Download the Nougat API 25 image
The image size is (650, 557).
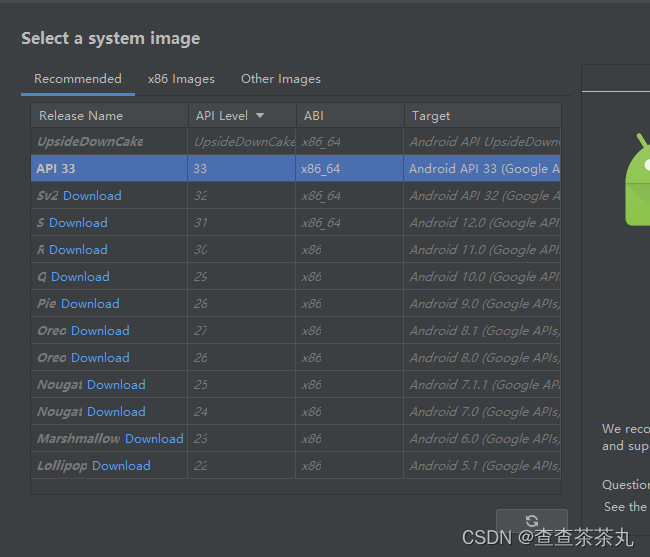116,384
